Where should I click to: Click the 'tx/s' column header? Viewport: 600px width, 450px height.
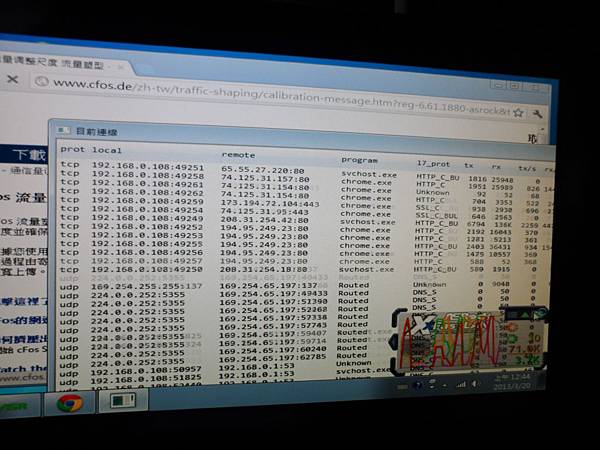coord(527,168)
